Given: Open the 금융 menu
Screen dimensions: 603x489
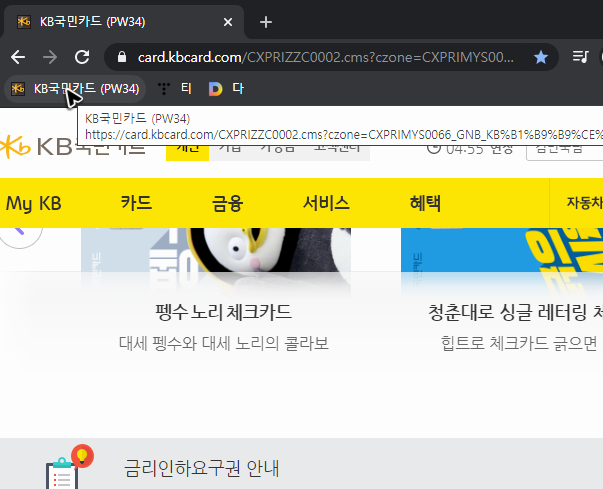Looking at the screenshot, I should (x=227, y=203).
